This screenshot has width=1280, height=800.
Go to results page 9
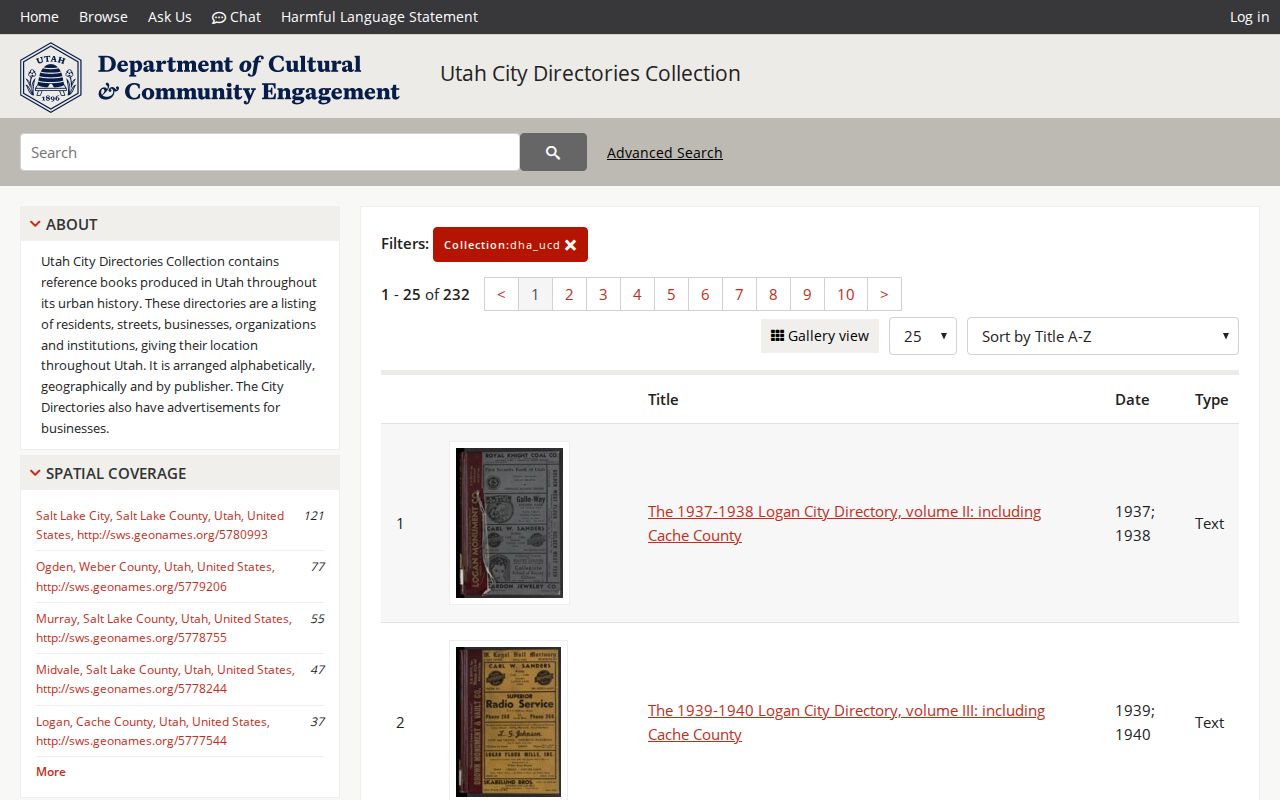(807, 294)
